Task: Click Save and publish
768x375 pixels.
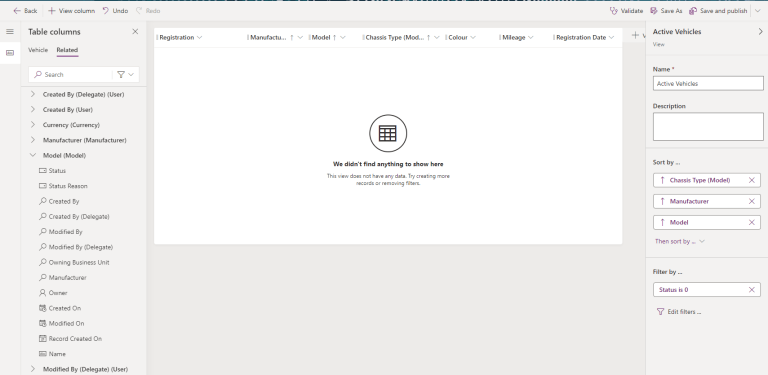Action: [x=718, y=11]
